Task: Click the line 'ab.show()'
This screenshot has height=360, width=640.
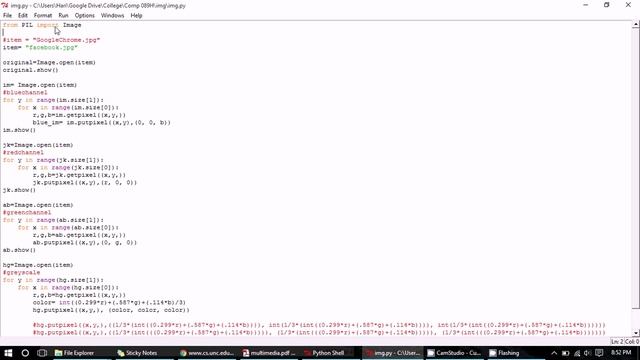Action: pos(19,250)
